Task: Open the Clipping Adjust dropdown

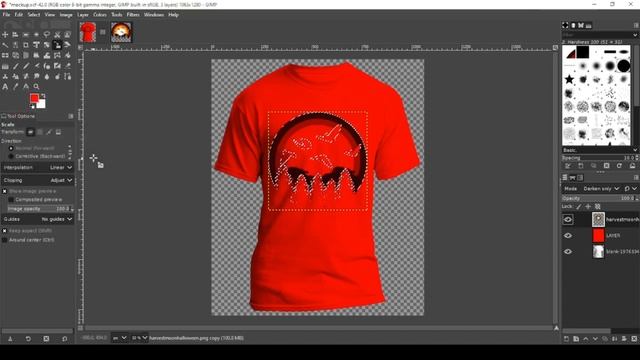Action: coord(38,180)
